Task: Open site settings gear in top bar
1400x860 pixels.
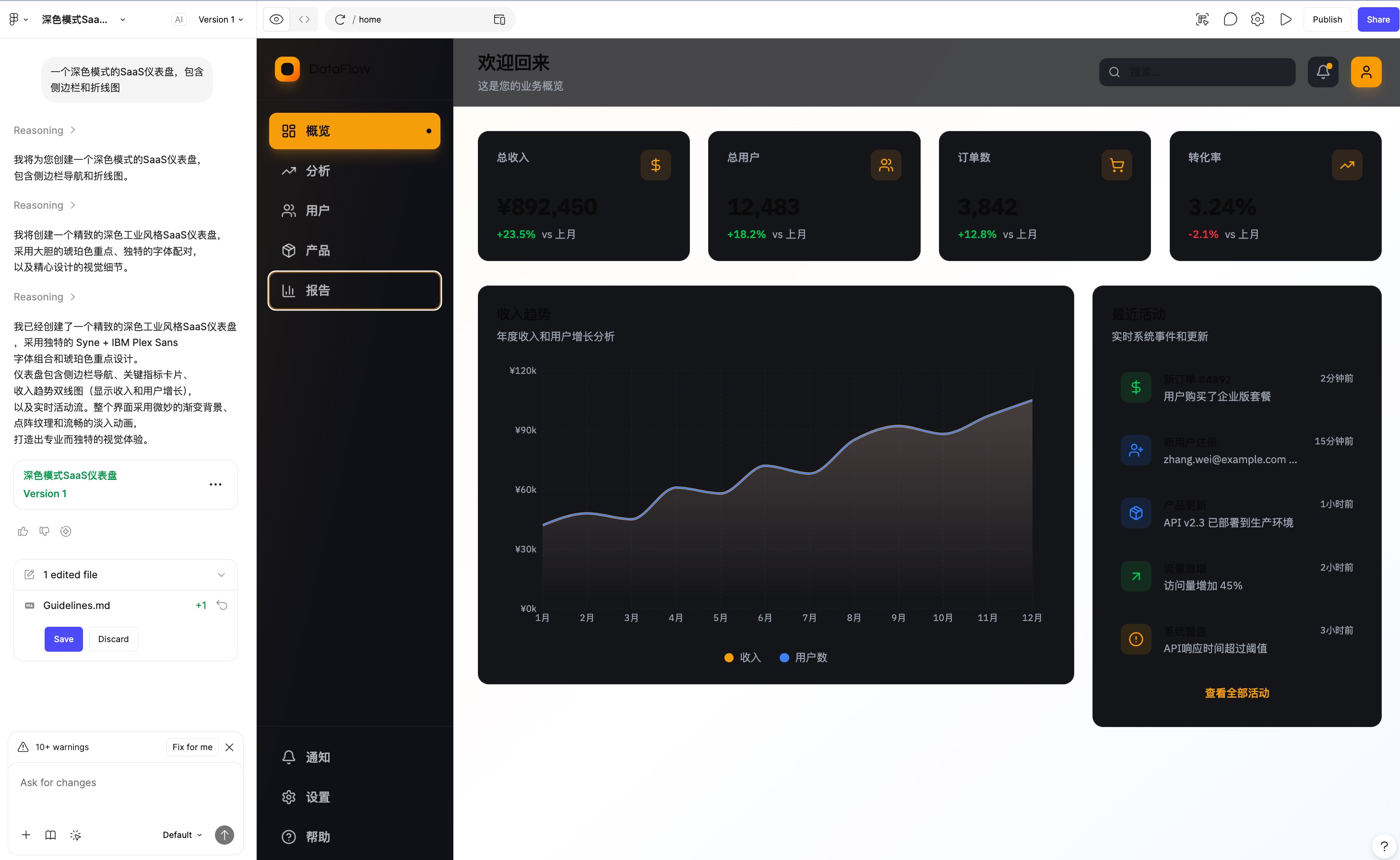Action: (x=1258, y=19)
